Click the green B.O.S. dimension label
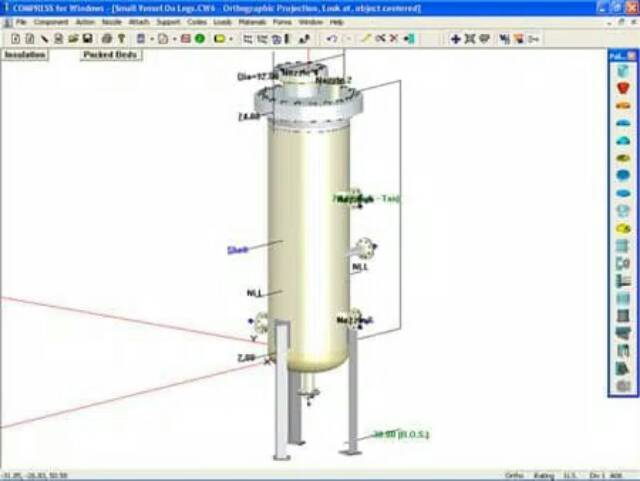640x481 pixels. (401, 434)
